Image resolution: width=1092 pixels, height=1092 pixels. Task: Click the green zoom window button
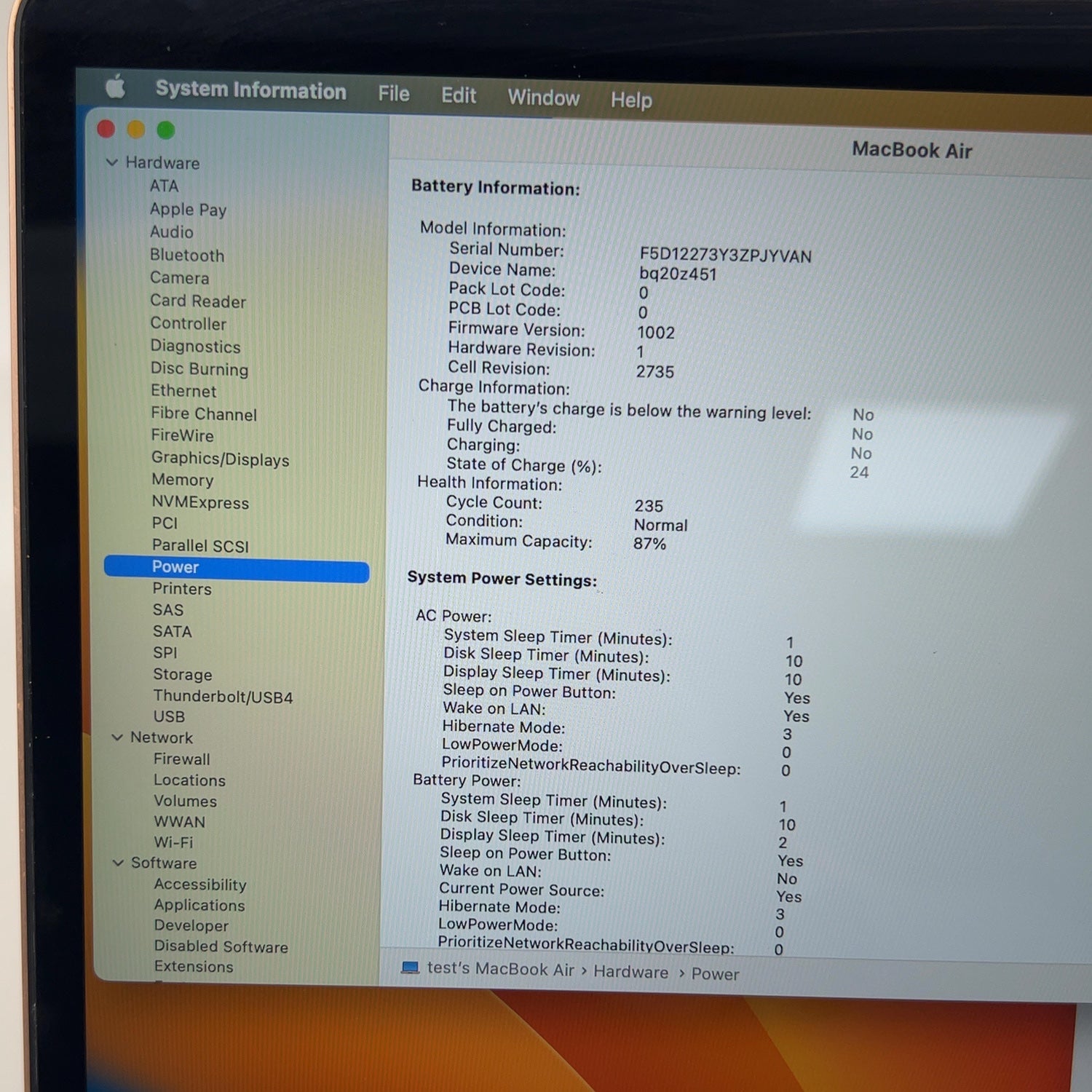(166, 130)
